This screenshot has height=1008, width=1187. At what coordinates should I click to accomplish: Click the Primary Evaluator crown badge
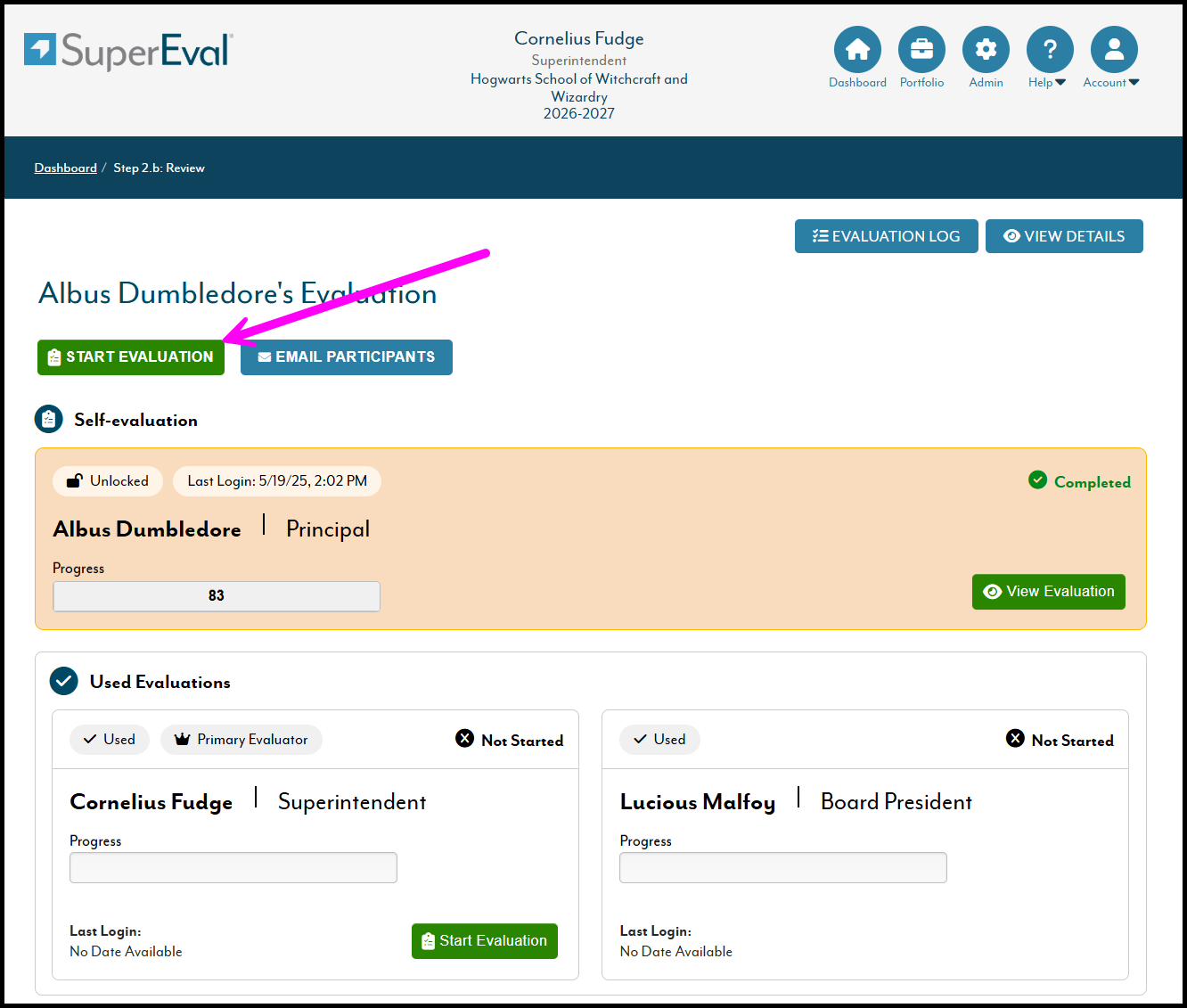click(x=241, y=740)
